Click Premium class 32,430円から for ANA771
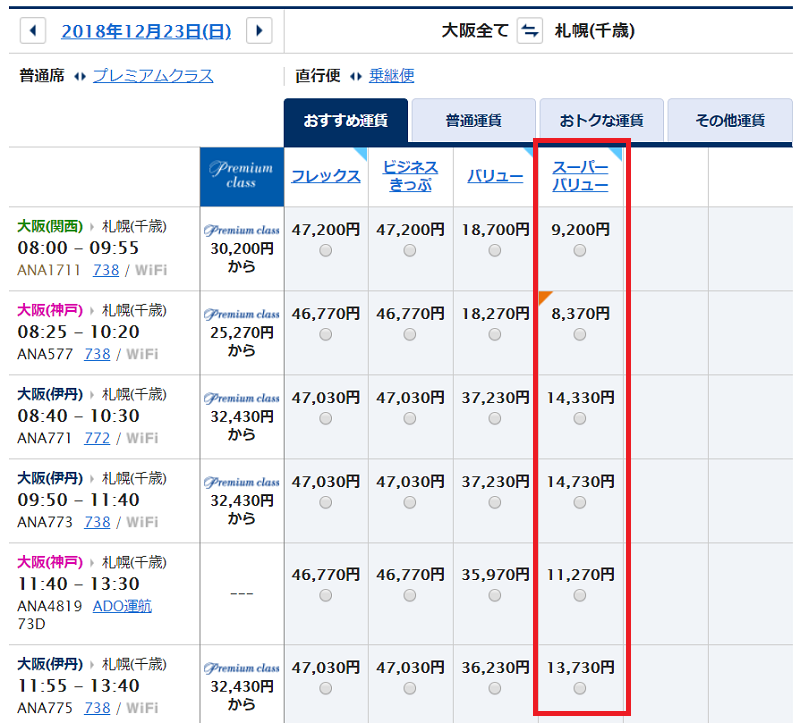The image size is (800, 723). pyautogui.click(x=242, y=417)
